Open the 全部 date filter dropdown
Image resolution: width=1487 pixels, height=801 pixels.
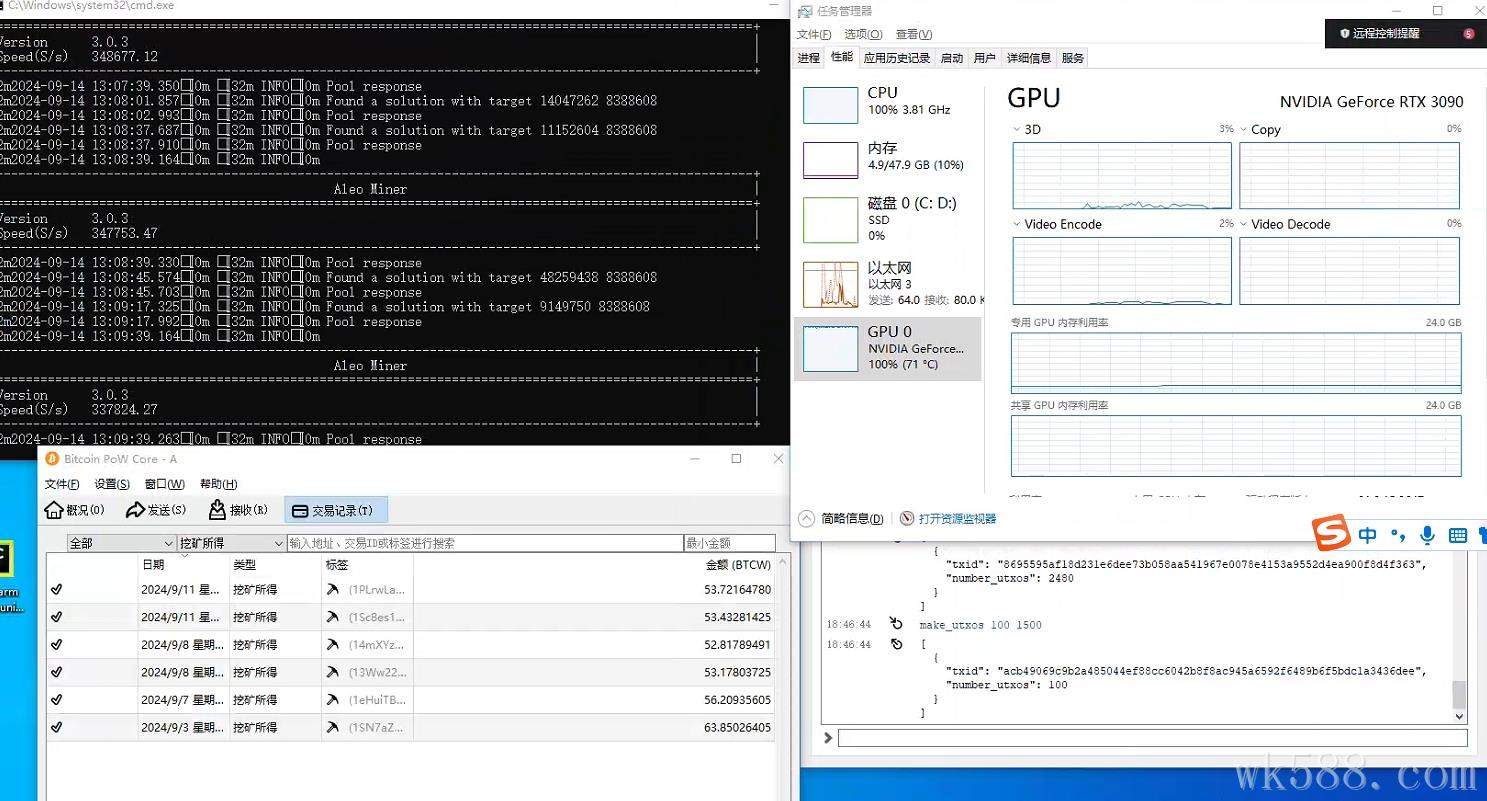coord(121,543)
